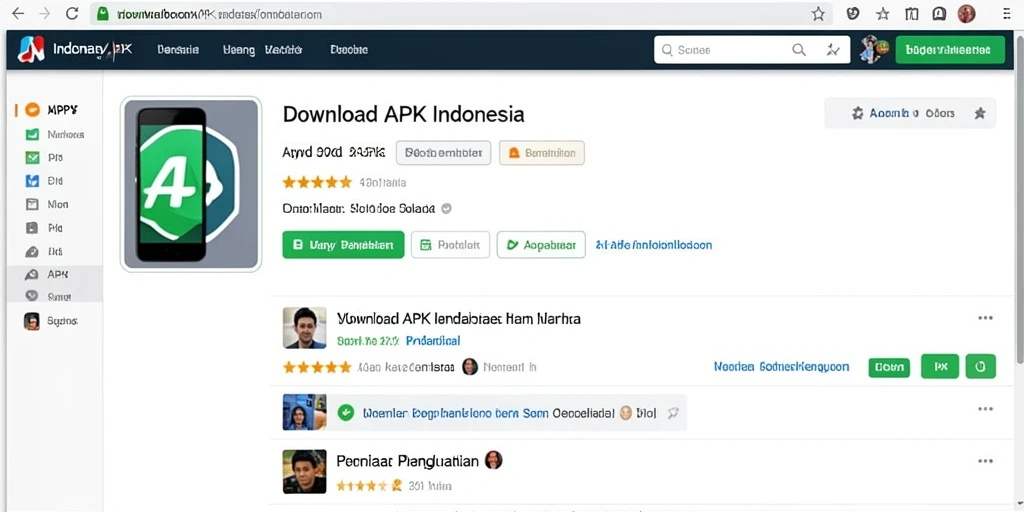Click the large app icon thumbnail
The image size is (1024, 512).
(191, 184)
